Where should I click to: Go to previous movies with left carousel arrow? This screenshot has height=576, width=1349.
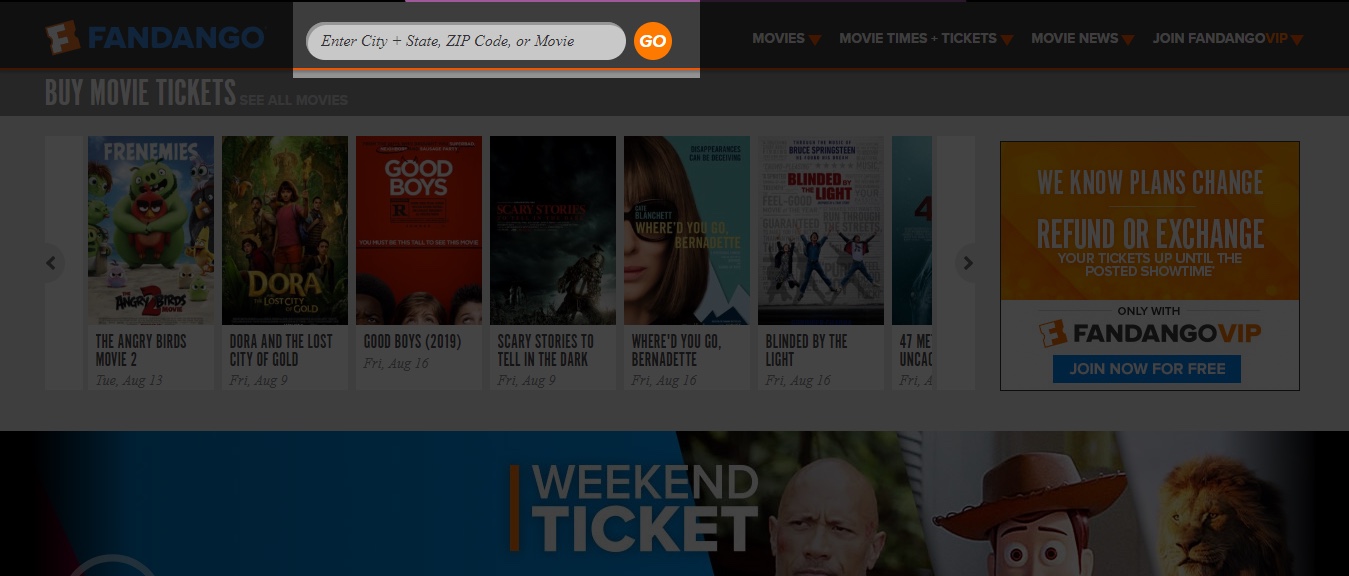click(x=50, y=263)
